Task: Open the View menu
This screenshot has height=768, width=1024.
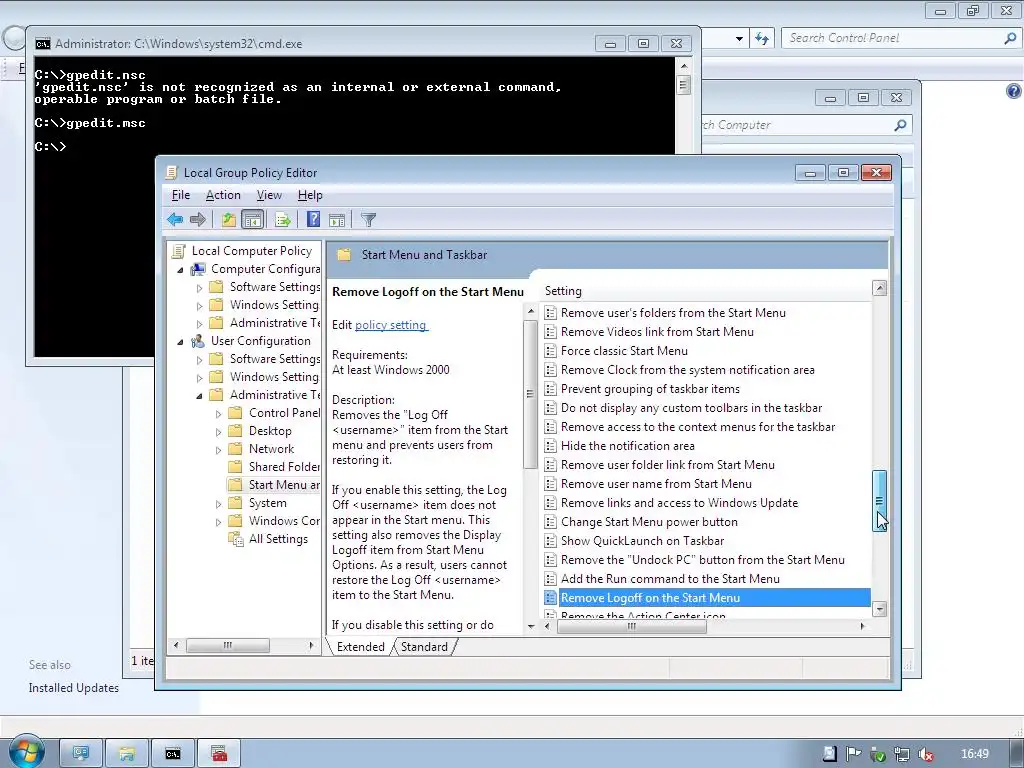Action: 269,195
